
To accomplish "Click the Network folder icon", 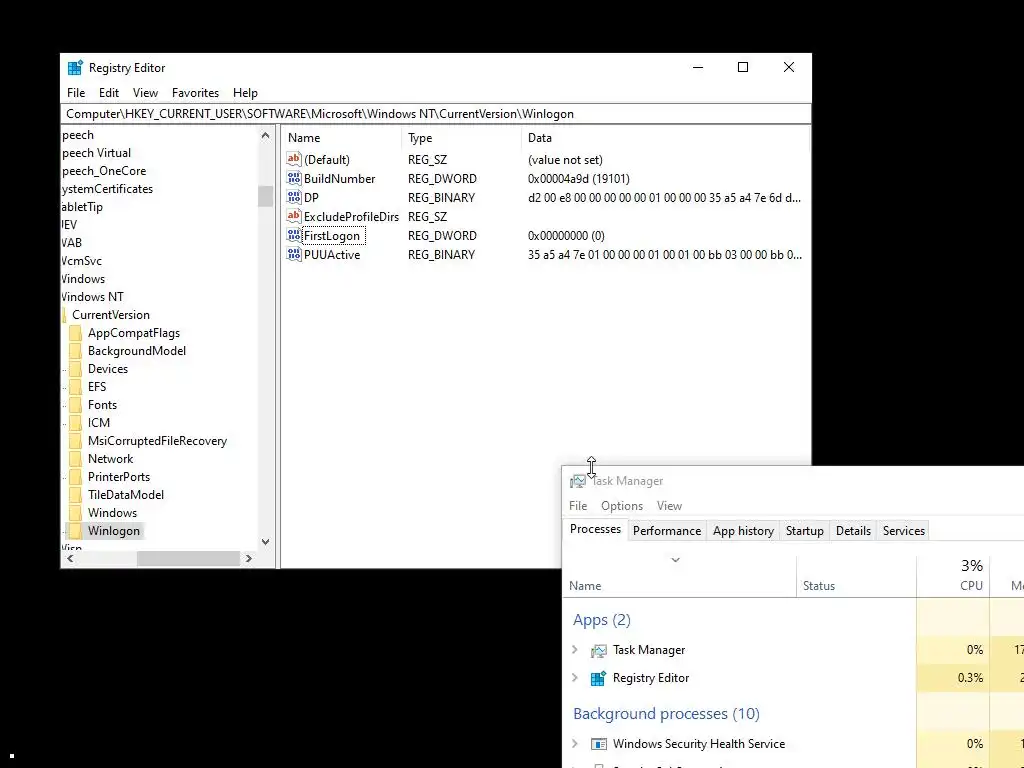I will 76,459.
